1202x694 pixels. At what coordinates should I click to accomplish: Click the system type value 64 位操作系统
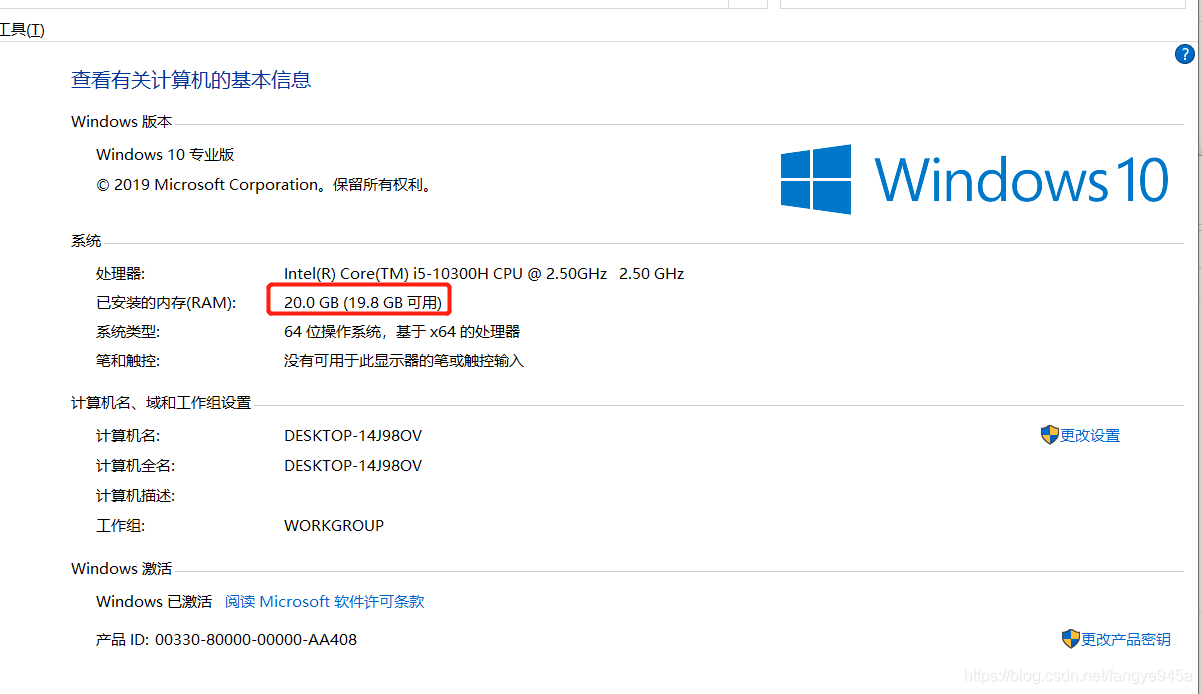[x=402, y=332]
